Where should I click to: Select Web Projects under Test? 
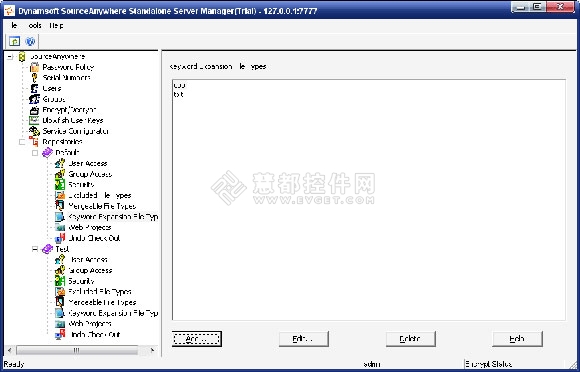point(90,324)
